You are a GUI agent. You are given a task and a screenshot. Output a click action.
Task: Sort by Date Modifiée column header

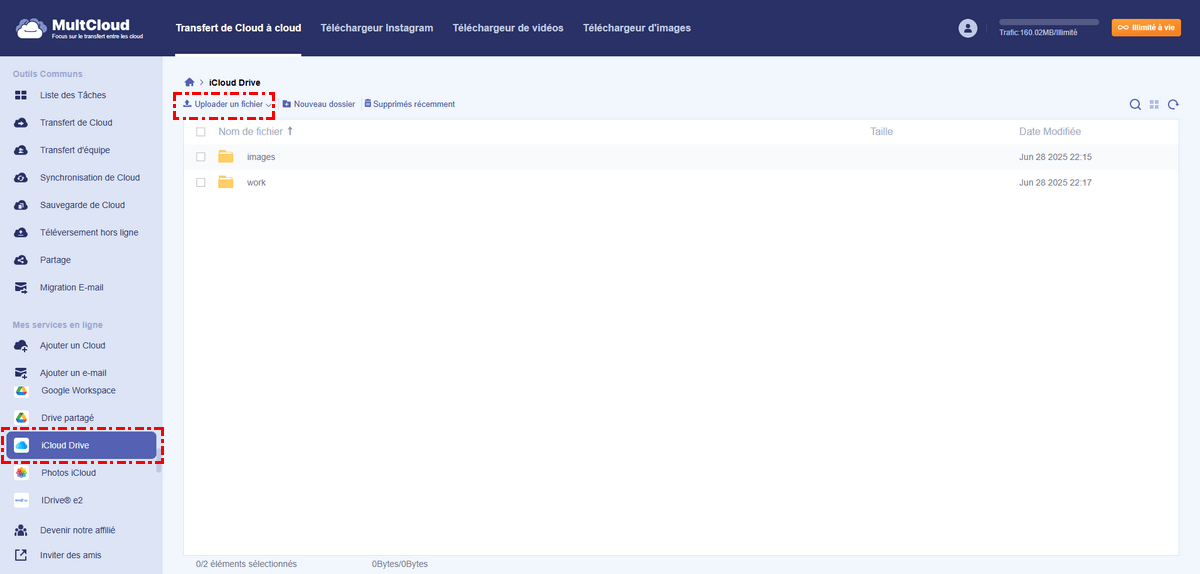1050,131
